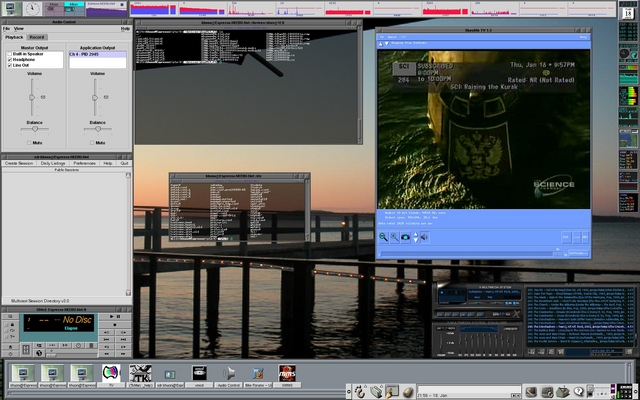Check Built-in Speaker in Master Output
The image size is (640, 400).
pos(10,54)
